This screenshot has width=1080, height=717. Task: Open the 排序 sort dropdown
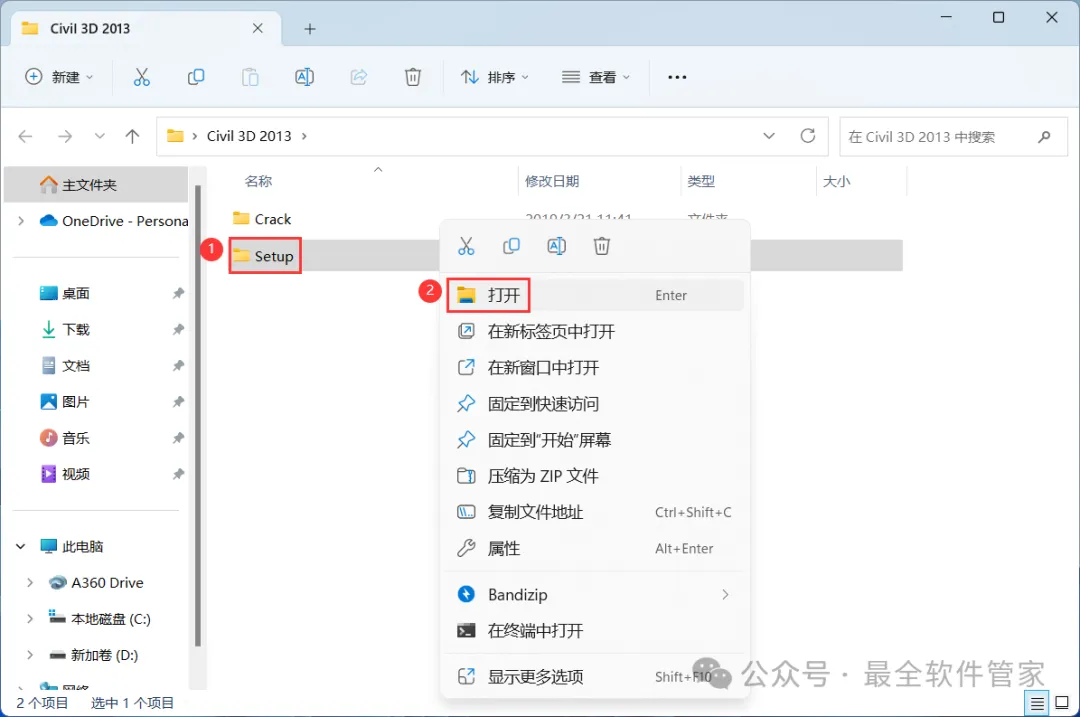click(495, 77)
